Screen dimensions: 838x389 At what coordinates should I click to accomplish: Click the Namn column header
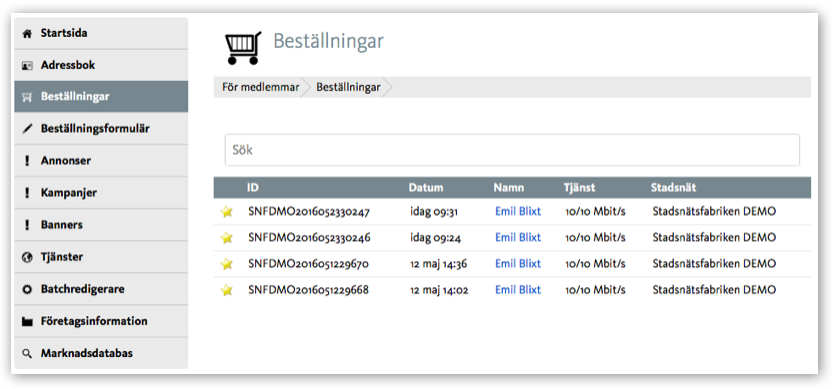click(x=509, y=188)
